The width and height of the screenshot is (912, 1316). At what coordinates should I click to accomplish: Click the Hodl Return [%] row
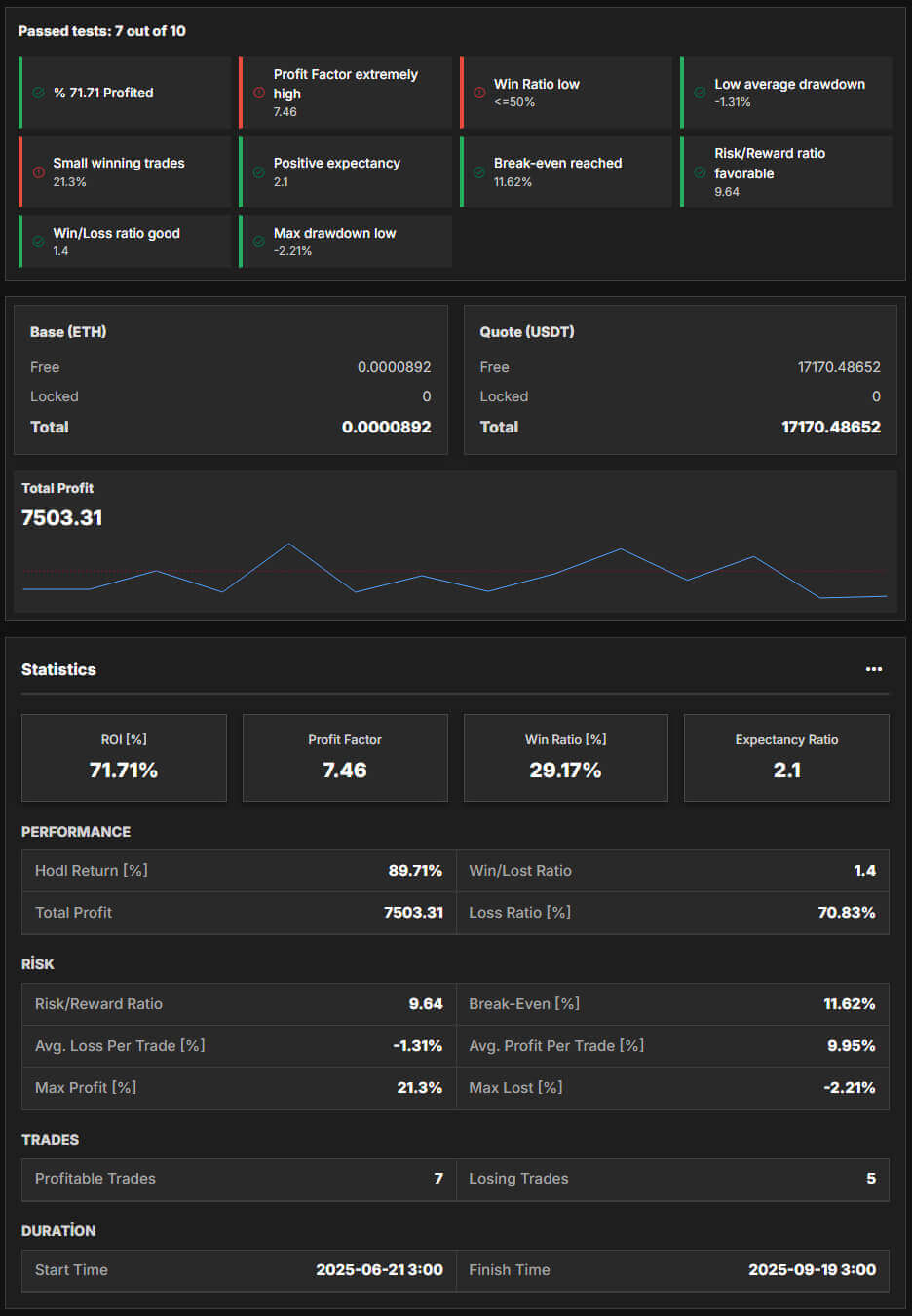[238, 871]
